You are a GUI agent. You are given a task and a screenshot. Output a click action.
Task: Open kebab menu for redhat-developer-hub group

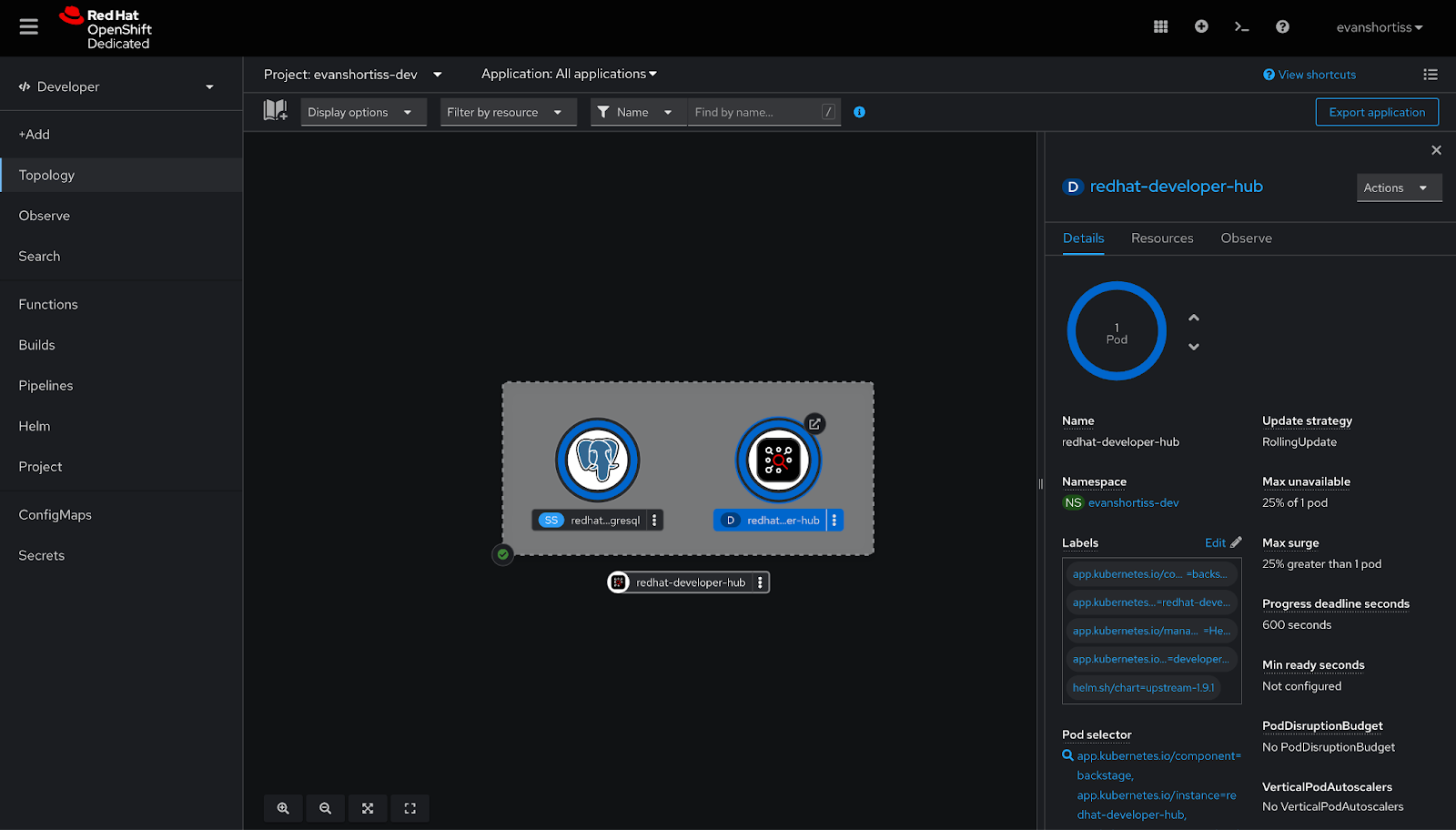tap(761, 582)
